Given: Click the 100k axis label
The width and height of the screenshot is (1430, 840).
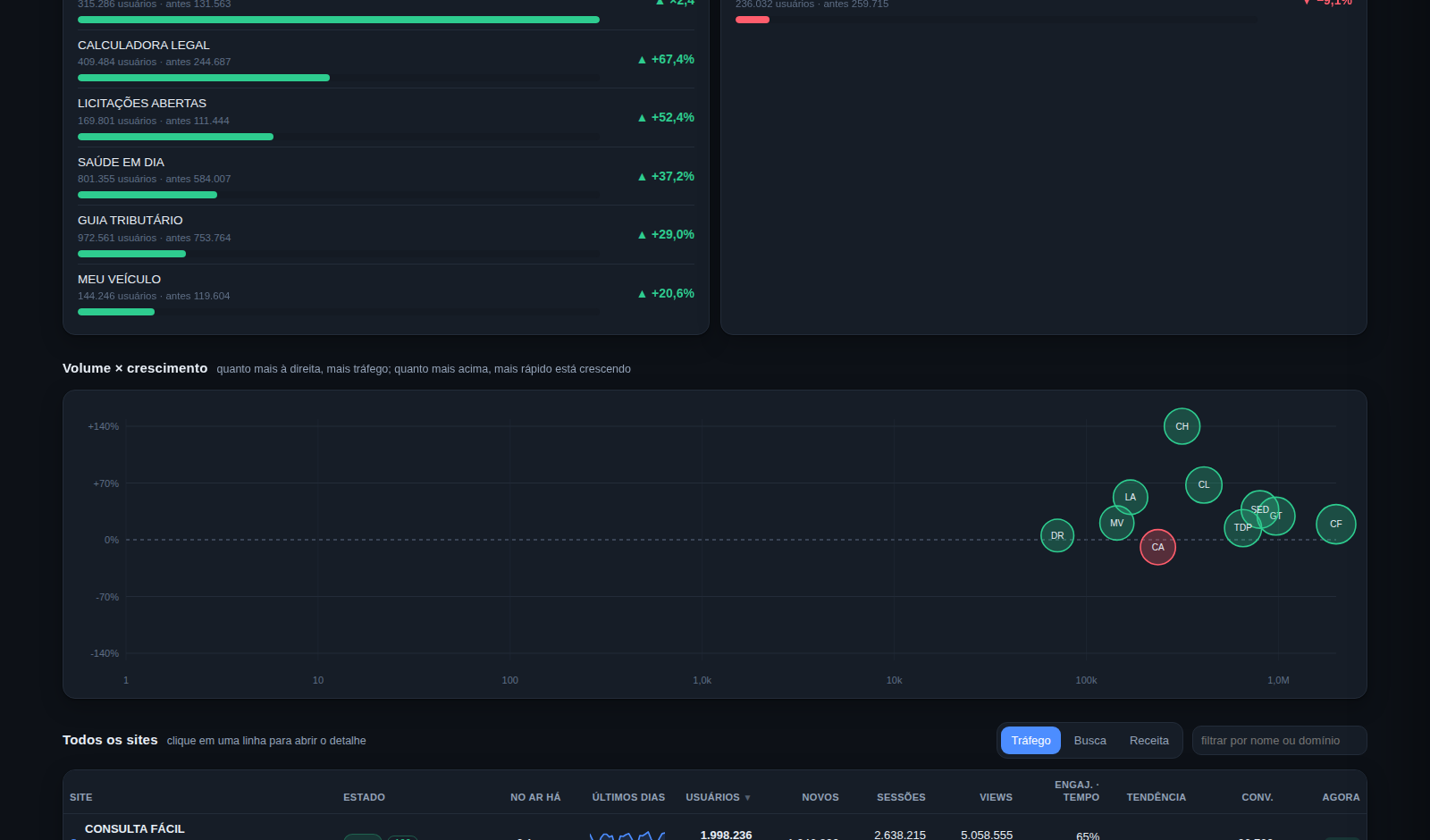Looking at the screenshot, I should [1086, 680].
